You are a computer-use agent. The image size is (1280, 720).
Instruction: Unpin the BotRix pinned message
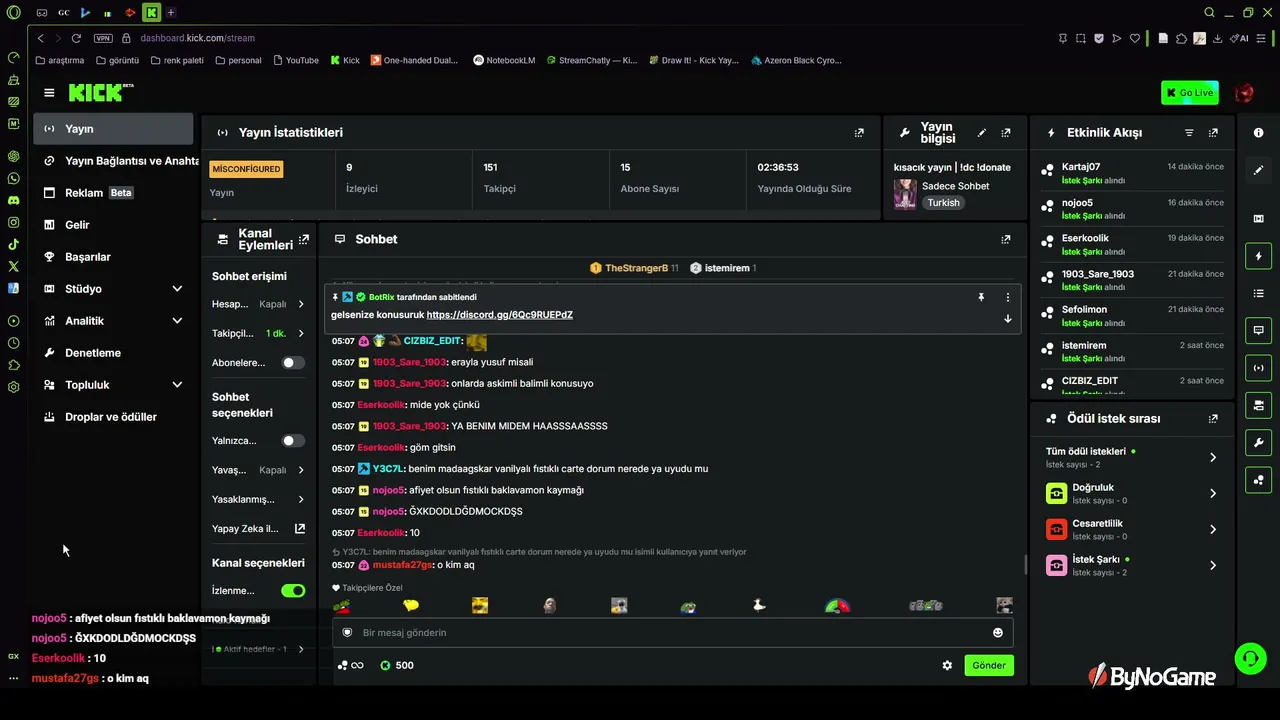click(x=981, y=297)
